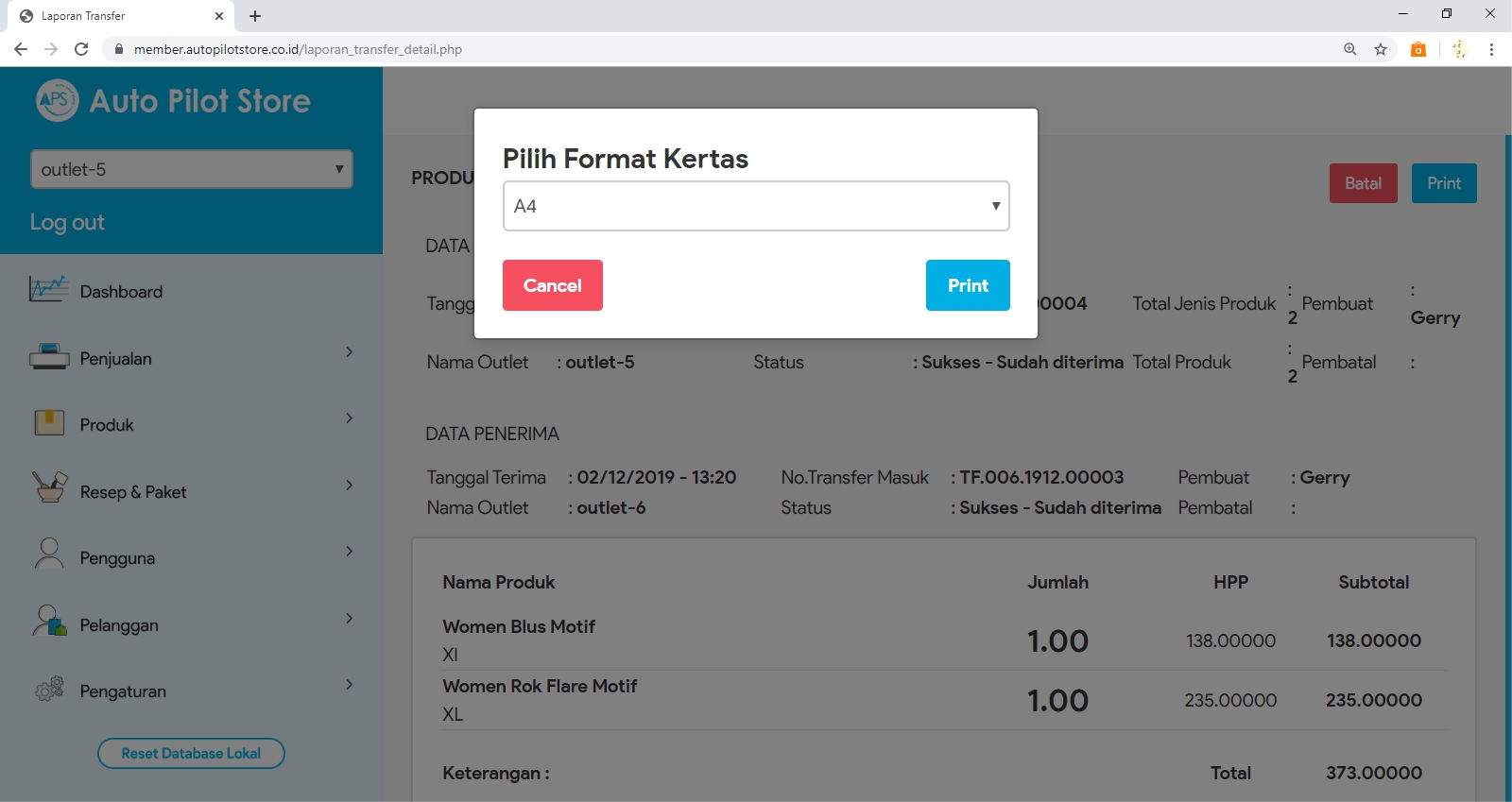1512x802 pixels.
Task: Expand the Penjualan submenu chevron
Action: tap(349, 352)
